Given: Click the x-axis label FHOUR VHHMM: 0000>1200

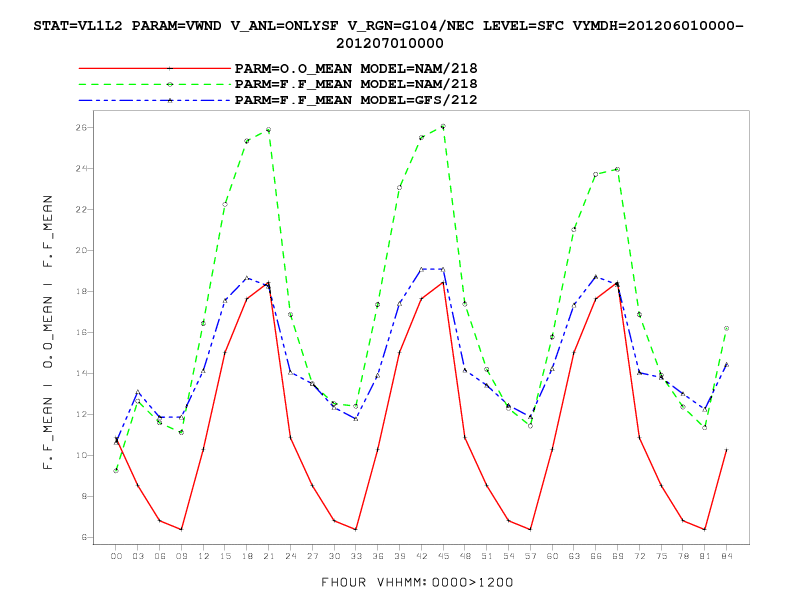Looking at the screenshot, I should tap(417, 582).
